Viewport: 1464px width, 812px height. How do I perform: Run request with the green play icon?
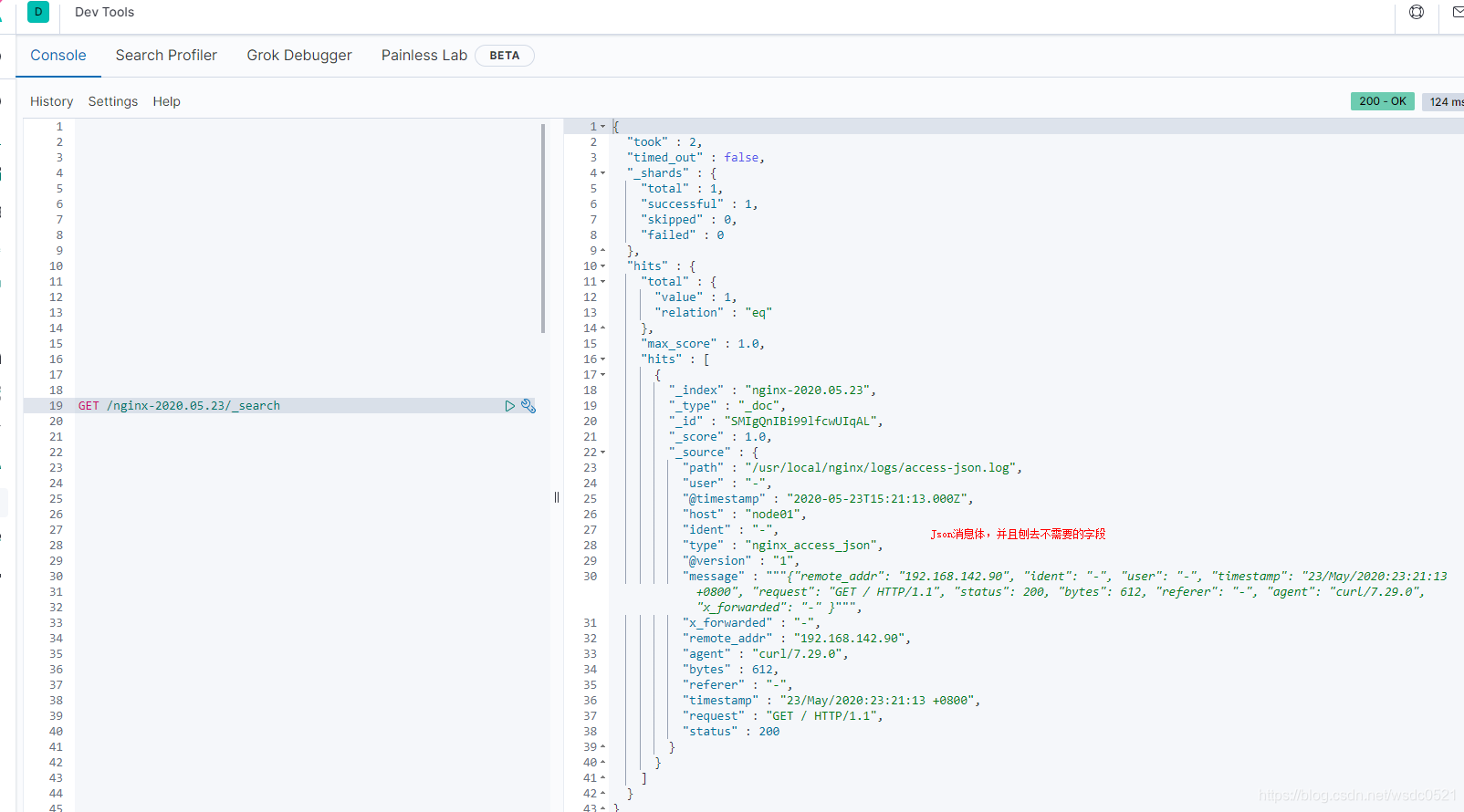pyautogui.click(x=510, y=406)
